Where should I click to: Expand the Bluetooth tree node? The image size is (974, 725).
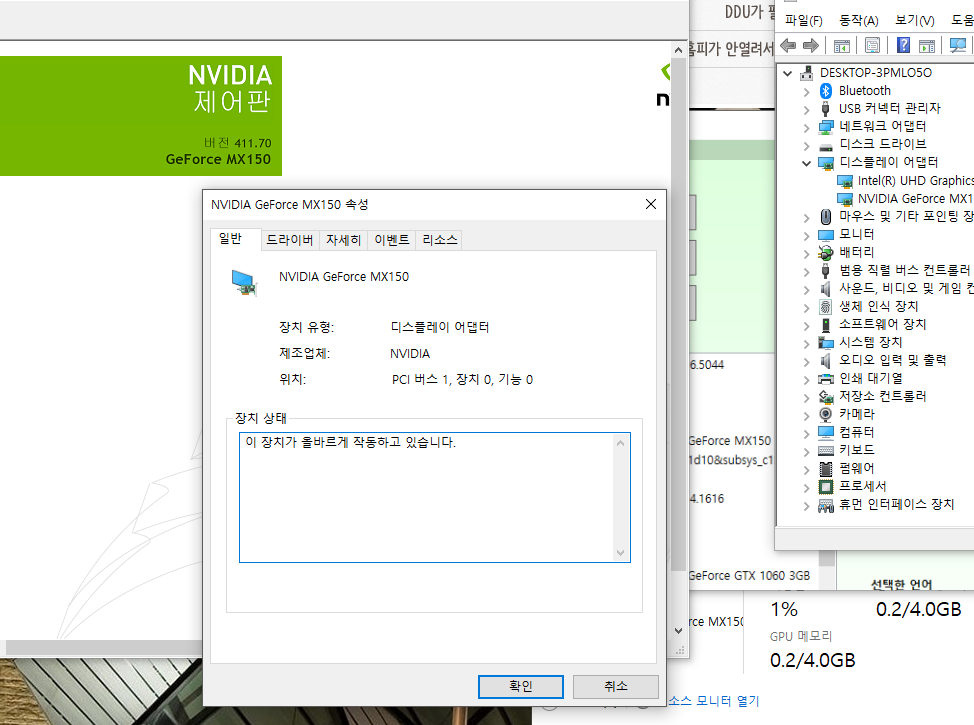[x=806, y=91]
